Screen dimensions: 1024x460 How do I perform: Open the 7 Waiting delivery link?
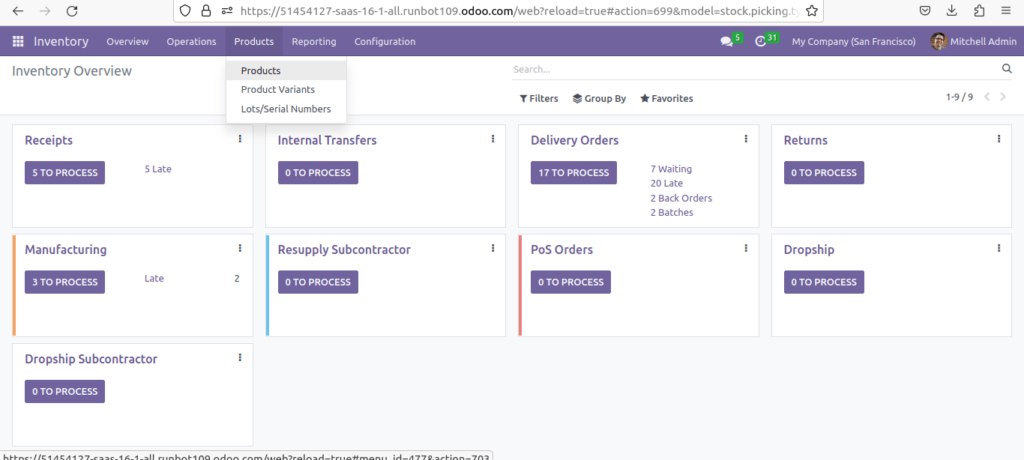click(x=671, y=169)
